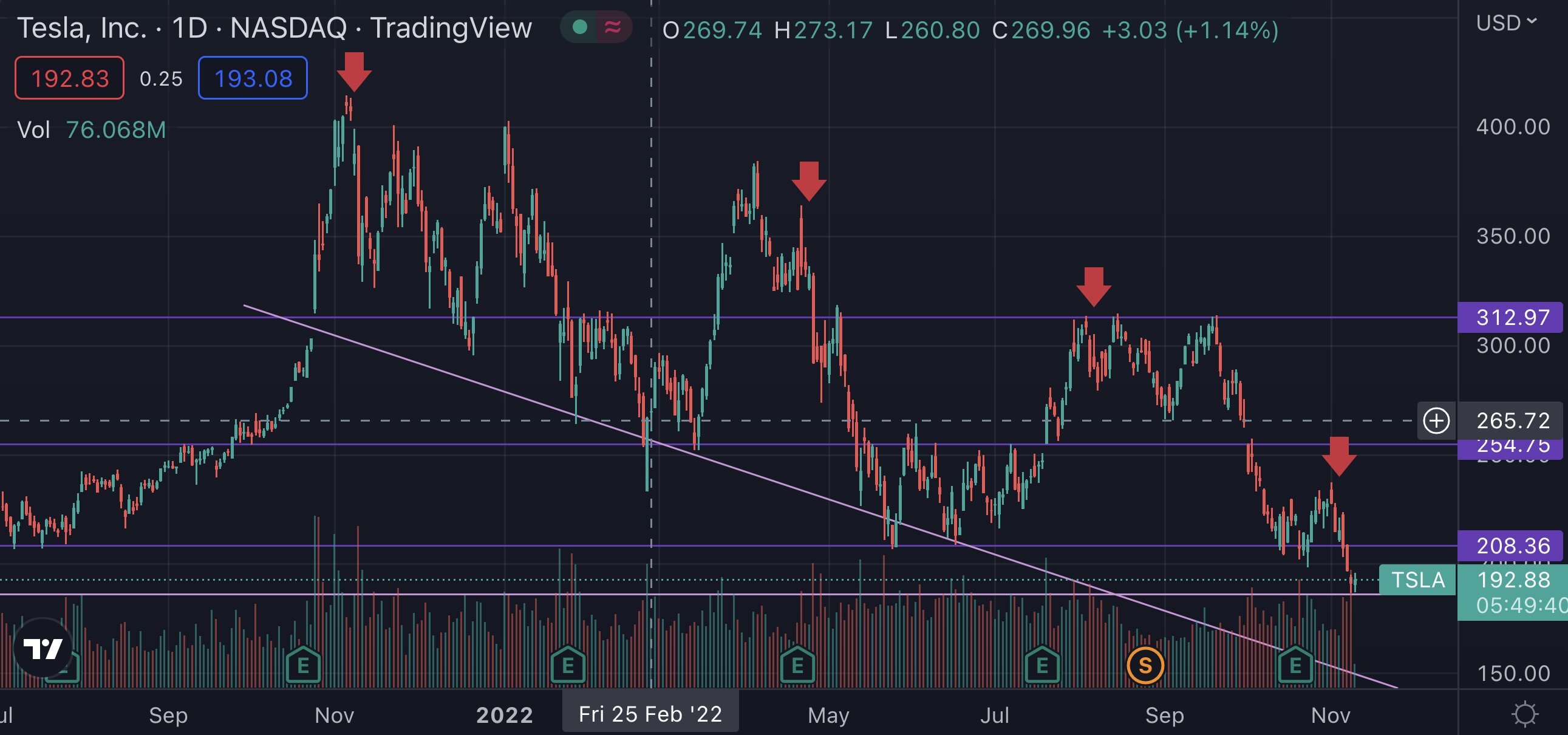
Task: Open the earnings E marker near Nov 2021
Action: (x=303, y=665)
